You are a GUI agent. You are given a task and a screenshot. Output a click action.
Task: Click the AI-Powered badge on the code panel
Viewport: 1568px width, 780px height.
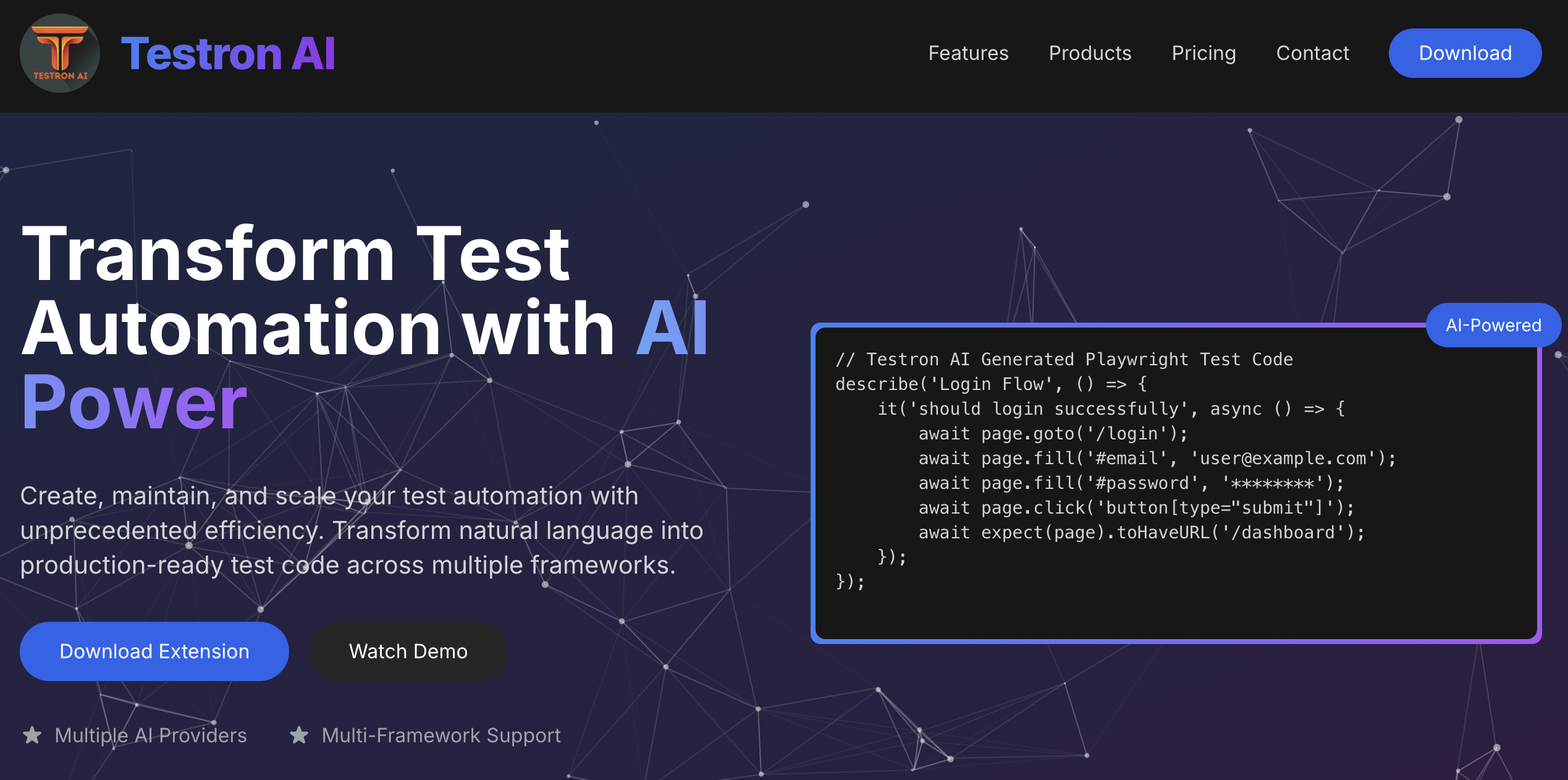click(x=1493, y=324)
